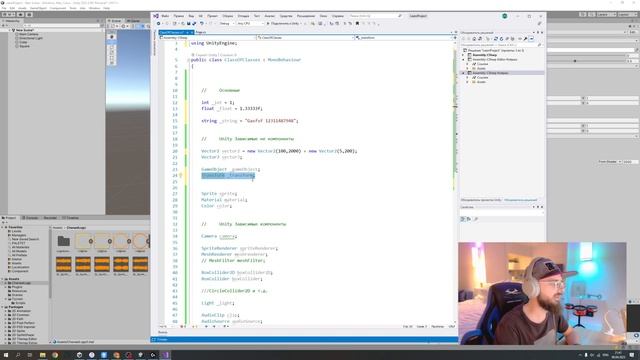Open the folder thumbnail in Unity Project grid
The width and height of the screenshot is (640, 360).
point(63,242)
